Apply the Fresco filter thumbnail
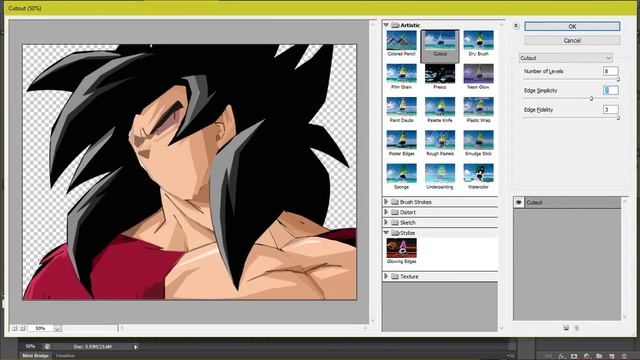Image resolution: width=640 pixels, height=360 pixels. 440,74
